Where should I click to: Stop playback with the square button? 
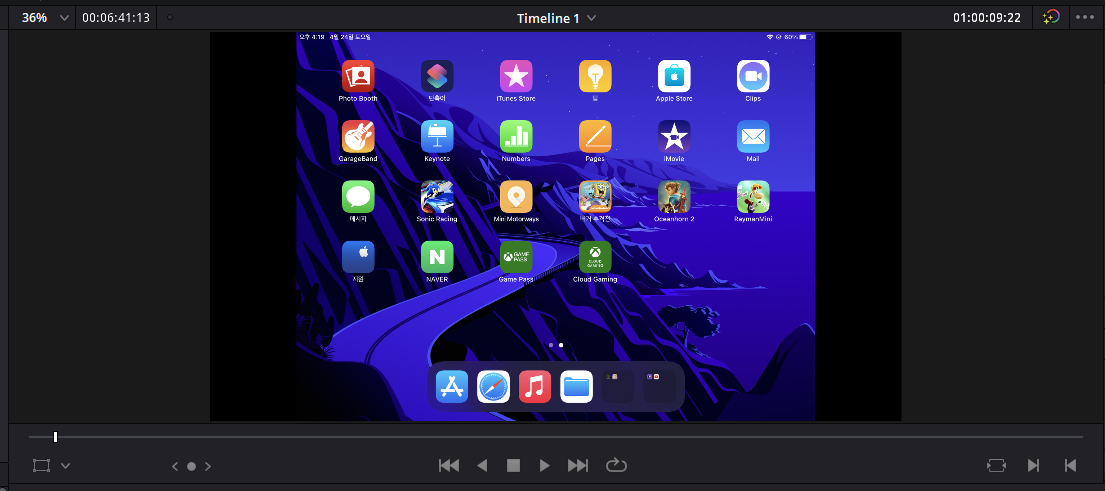tap(513, 465)
